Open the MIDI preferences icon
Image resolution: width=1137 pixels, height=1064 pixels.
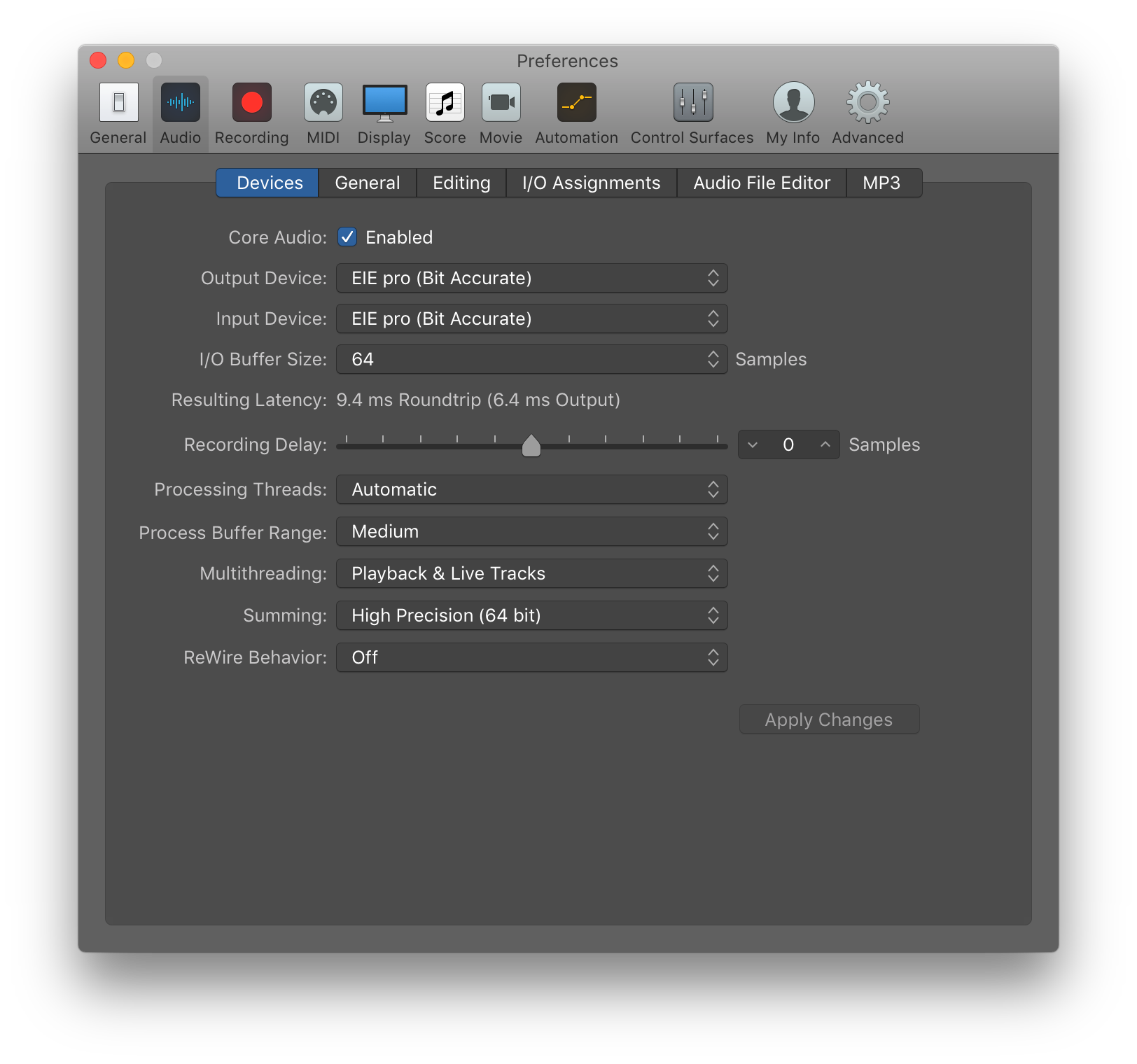pyautogui.click(x=323, y=103)
